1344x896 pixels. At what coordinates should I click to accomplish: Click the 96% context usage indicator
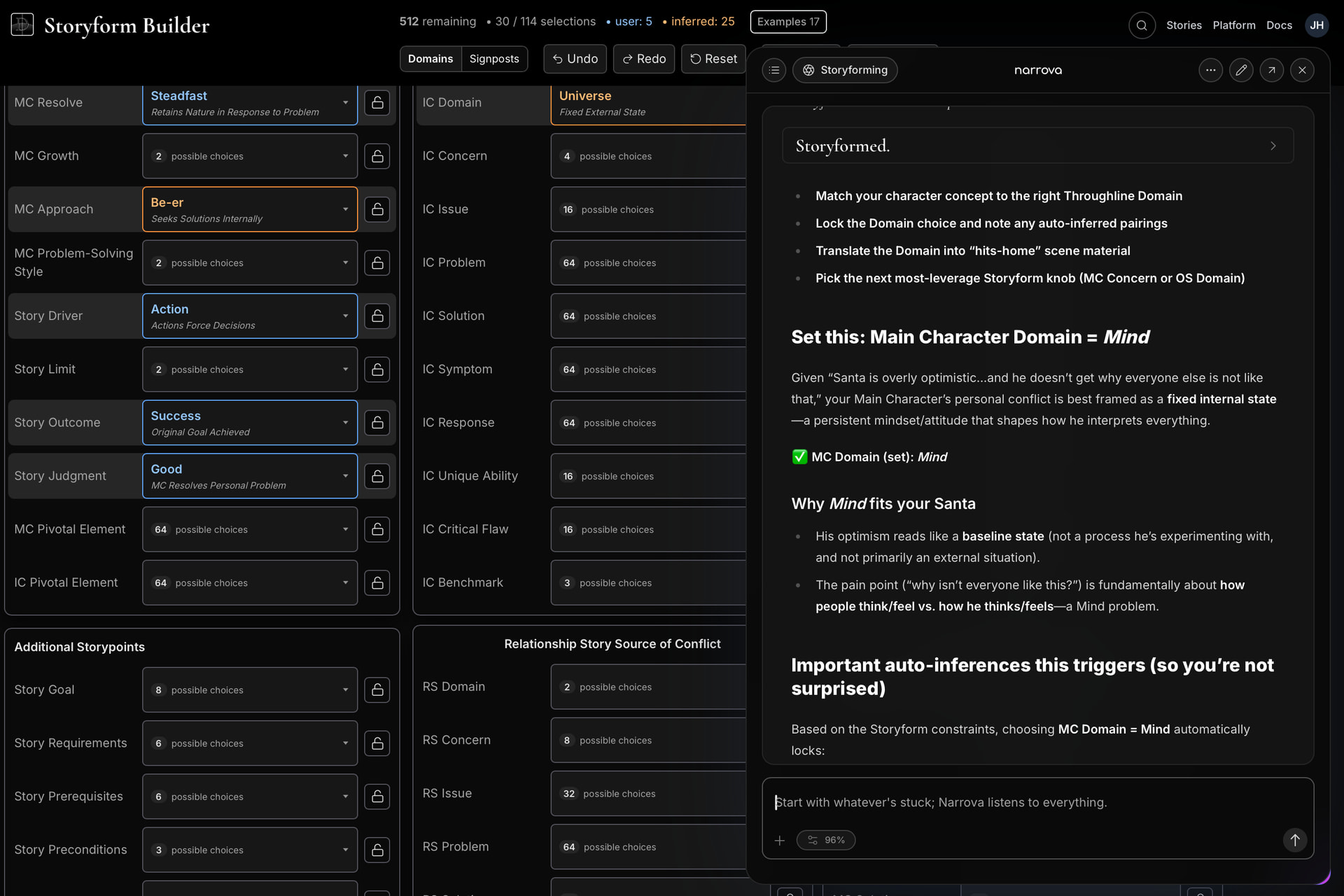pos(826,840)
